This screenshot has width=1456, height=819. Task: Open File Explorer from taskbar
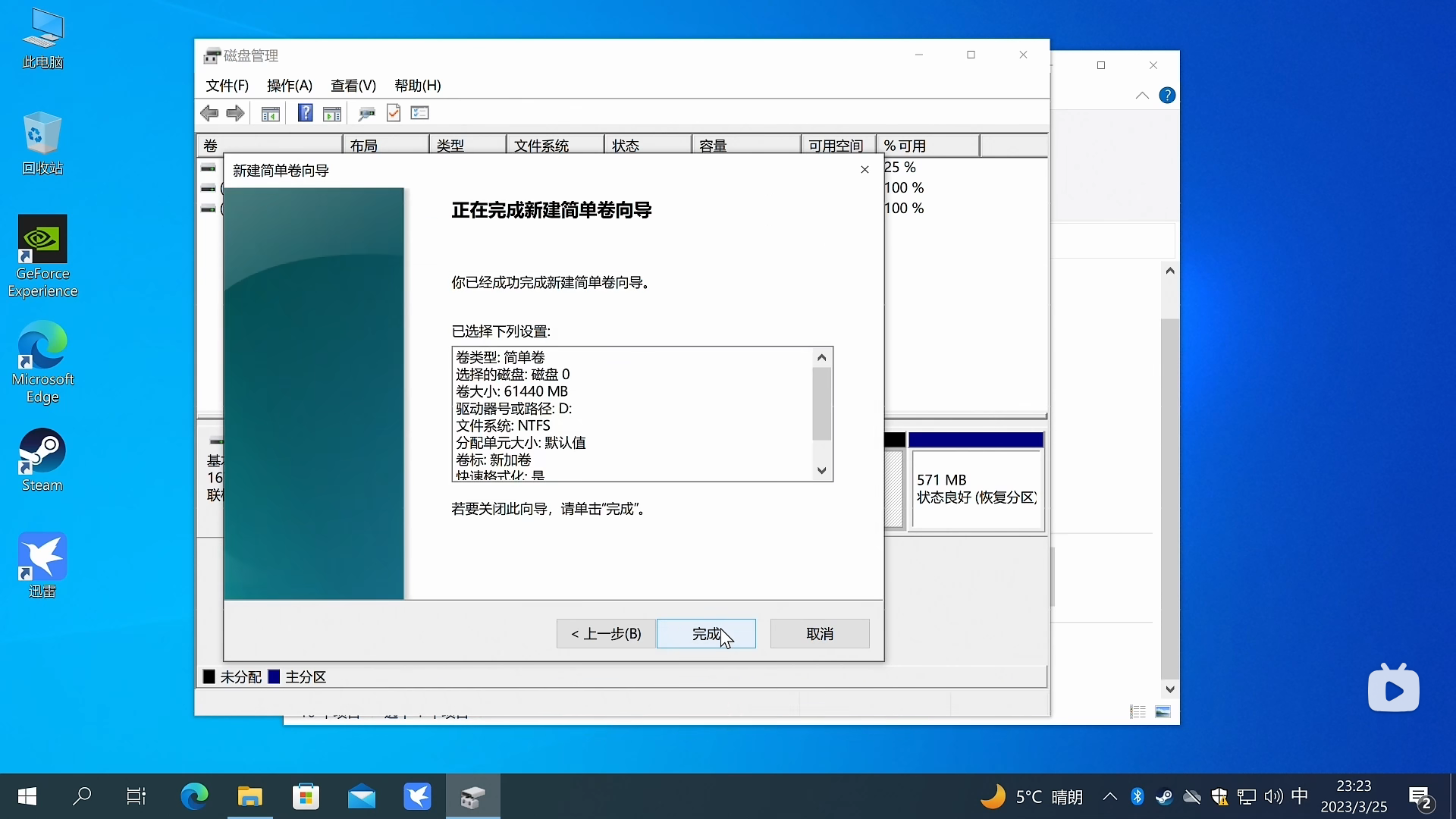click(249, 796)
